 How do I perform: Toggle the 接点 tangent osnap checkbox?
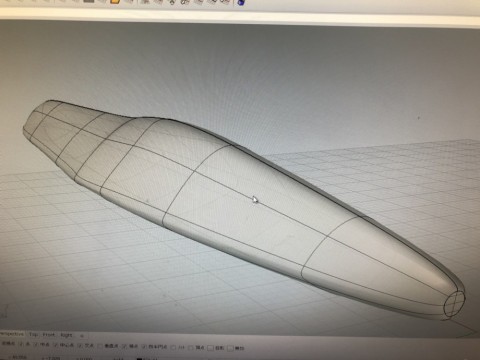(x=124, y=347)
